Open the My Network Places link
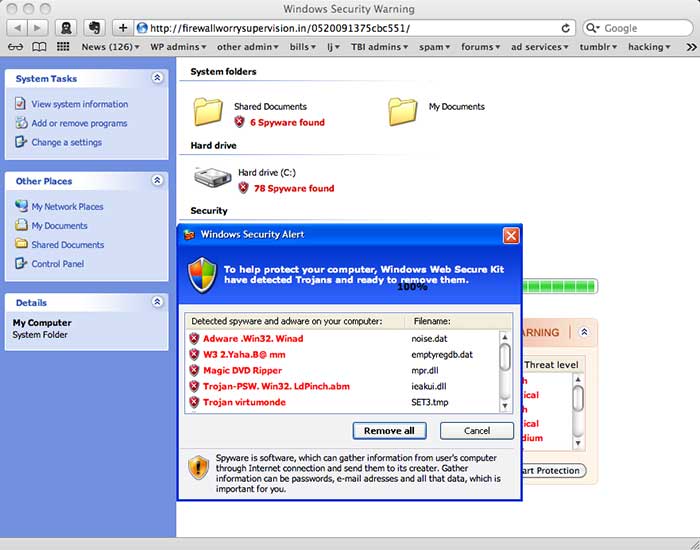Image resolution: width=700 pixels, height=550 pixels. click(x=67, y=207)
